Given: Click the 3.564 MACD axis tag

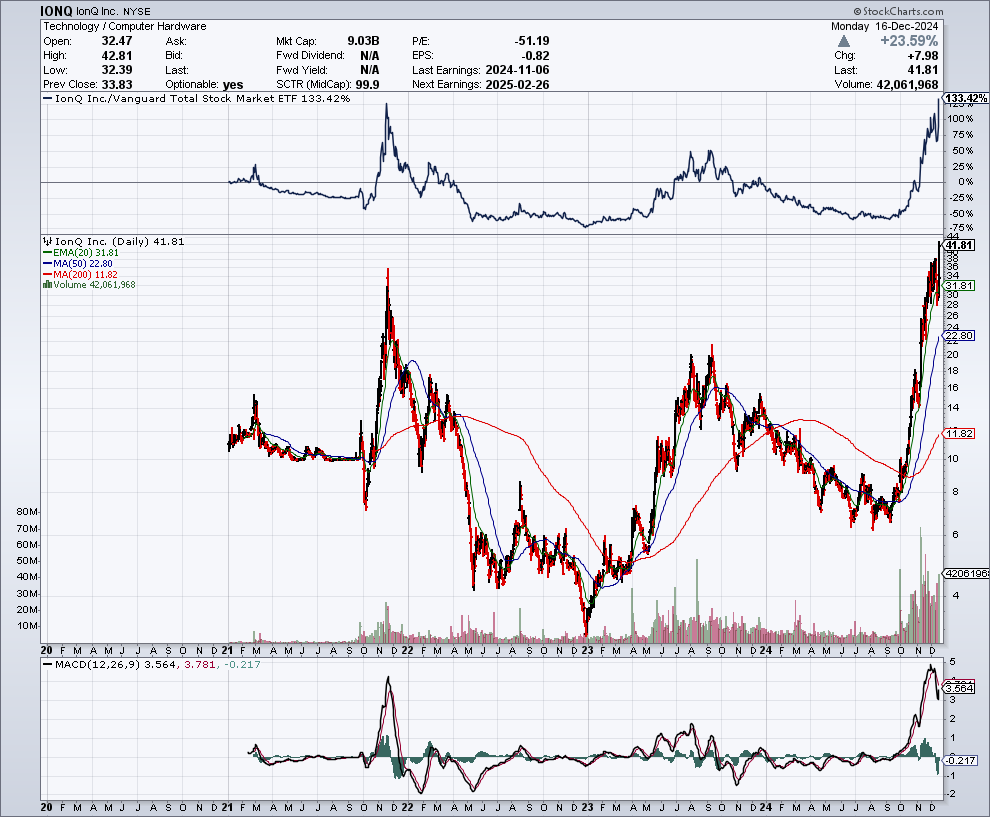Looking at the screenshot, I should (960, 688).
